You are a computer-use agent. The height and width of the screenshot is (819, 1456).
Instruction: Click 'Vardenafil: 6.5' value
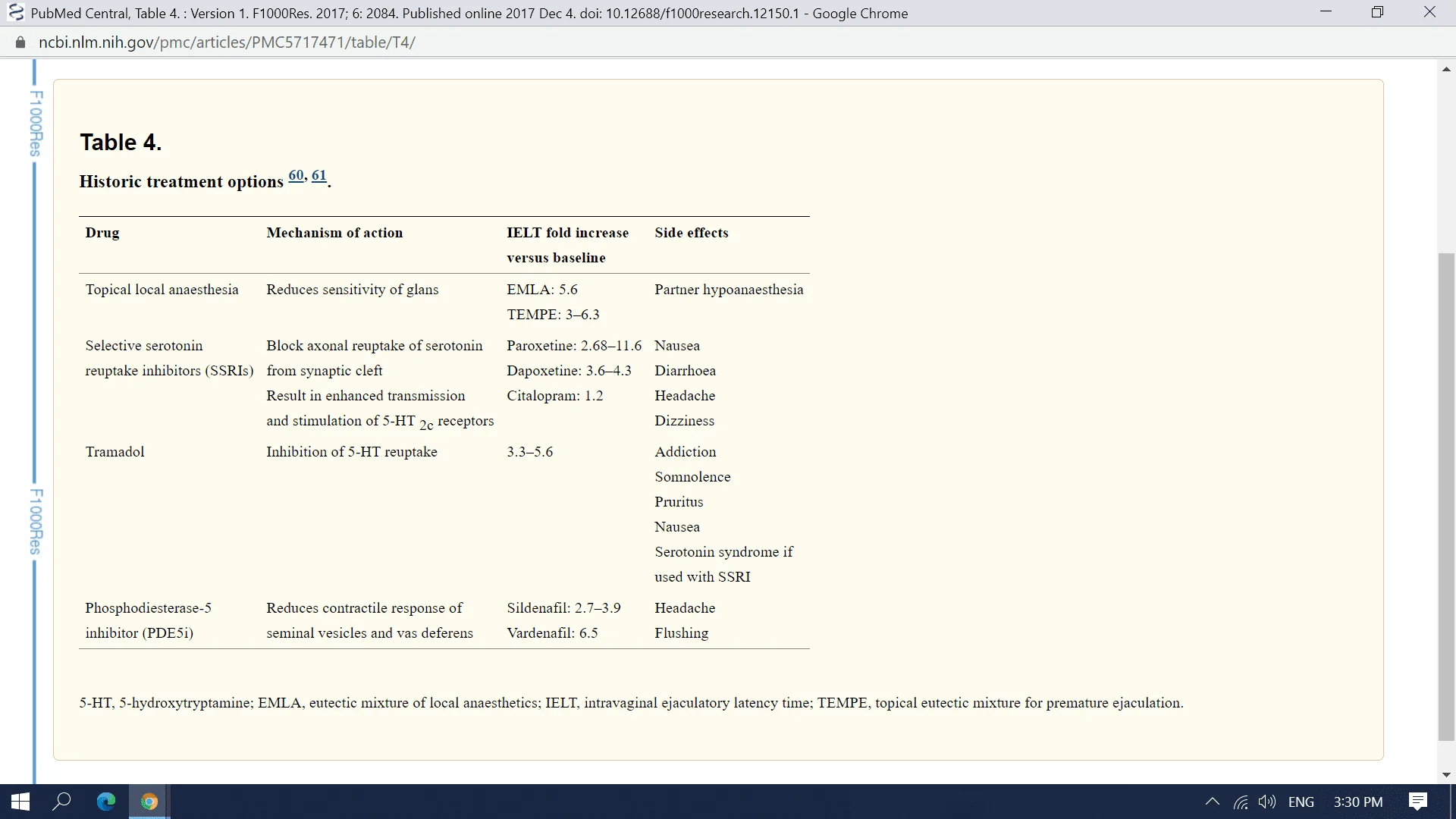pos(552,633)
